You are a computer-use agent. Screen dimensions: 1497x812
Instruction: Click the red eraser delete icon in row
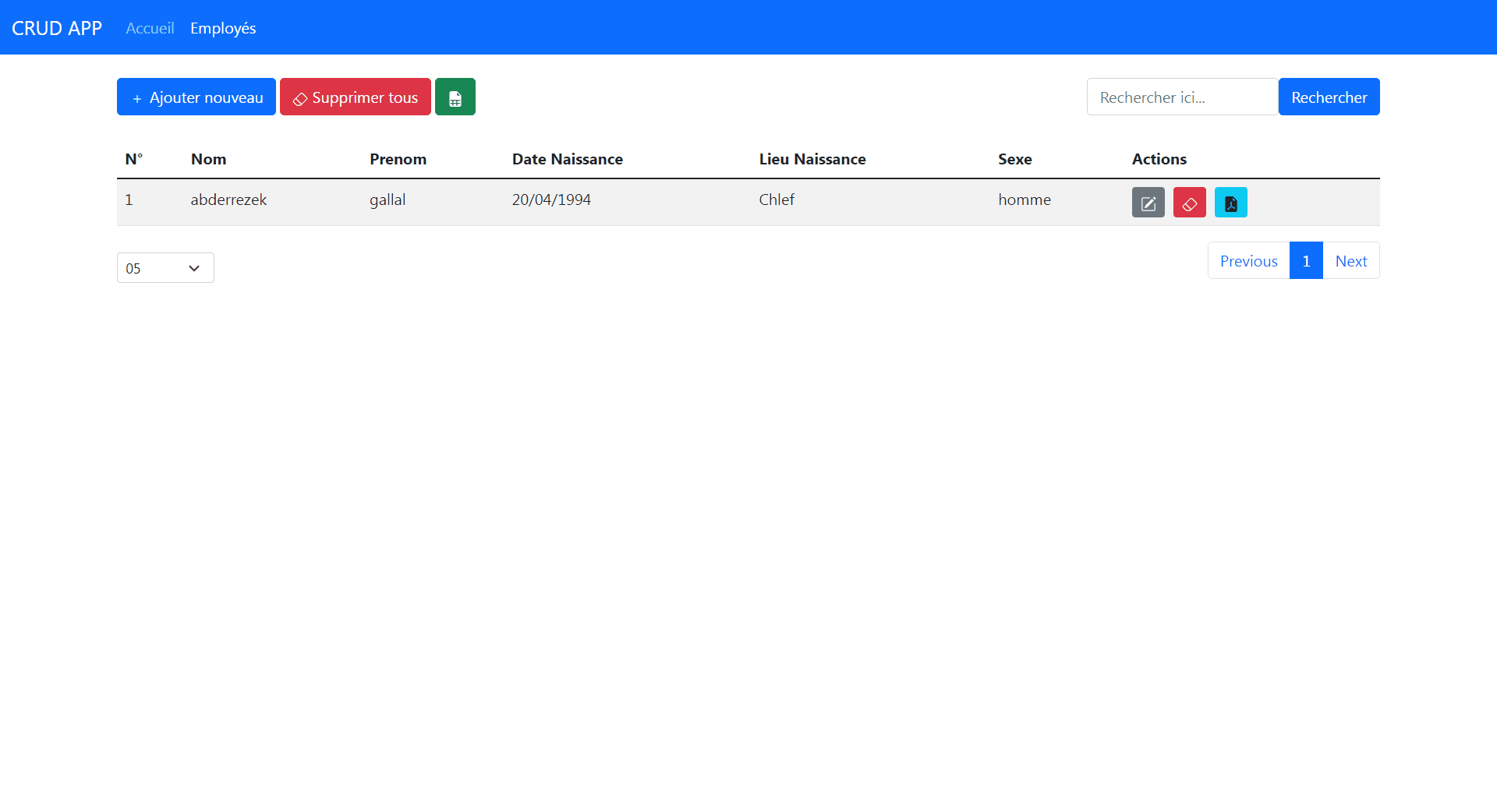[1189, 203]
